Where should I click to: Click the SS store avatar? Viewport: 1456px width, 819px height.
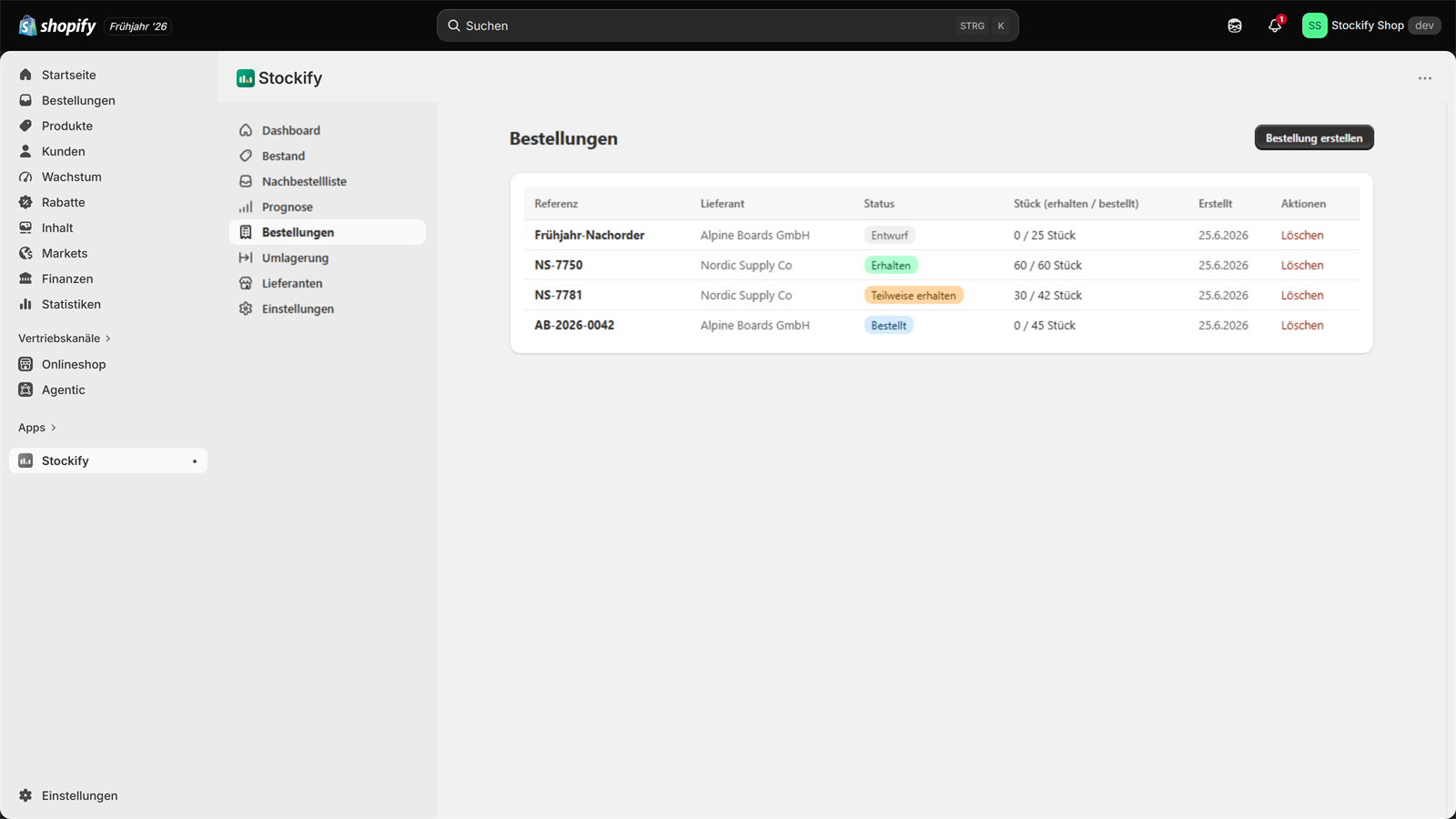point(1314,25)
